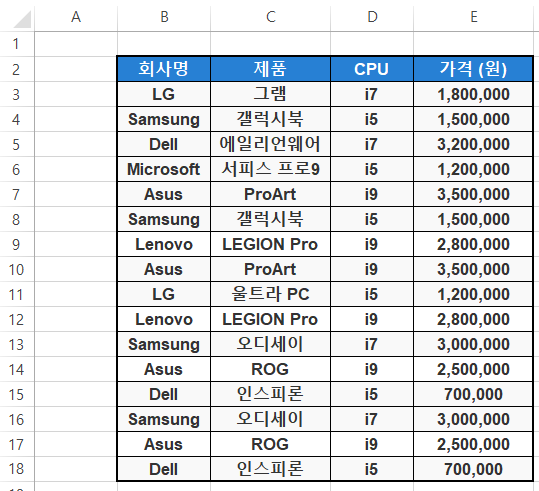Screen dimensions: 539x491
Task: Select the 2,800,000 cell in row 12
Action: coord(473,319)
